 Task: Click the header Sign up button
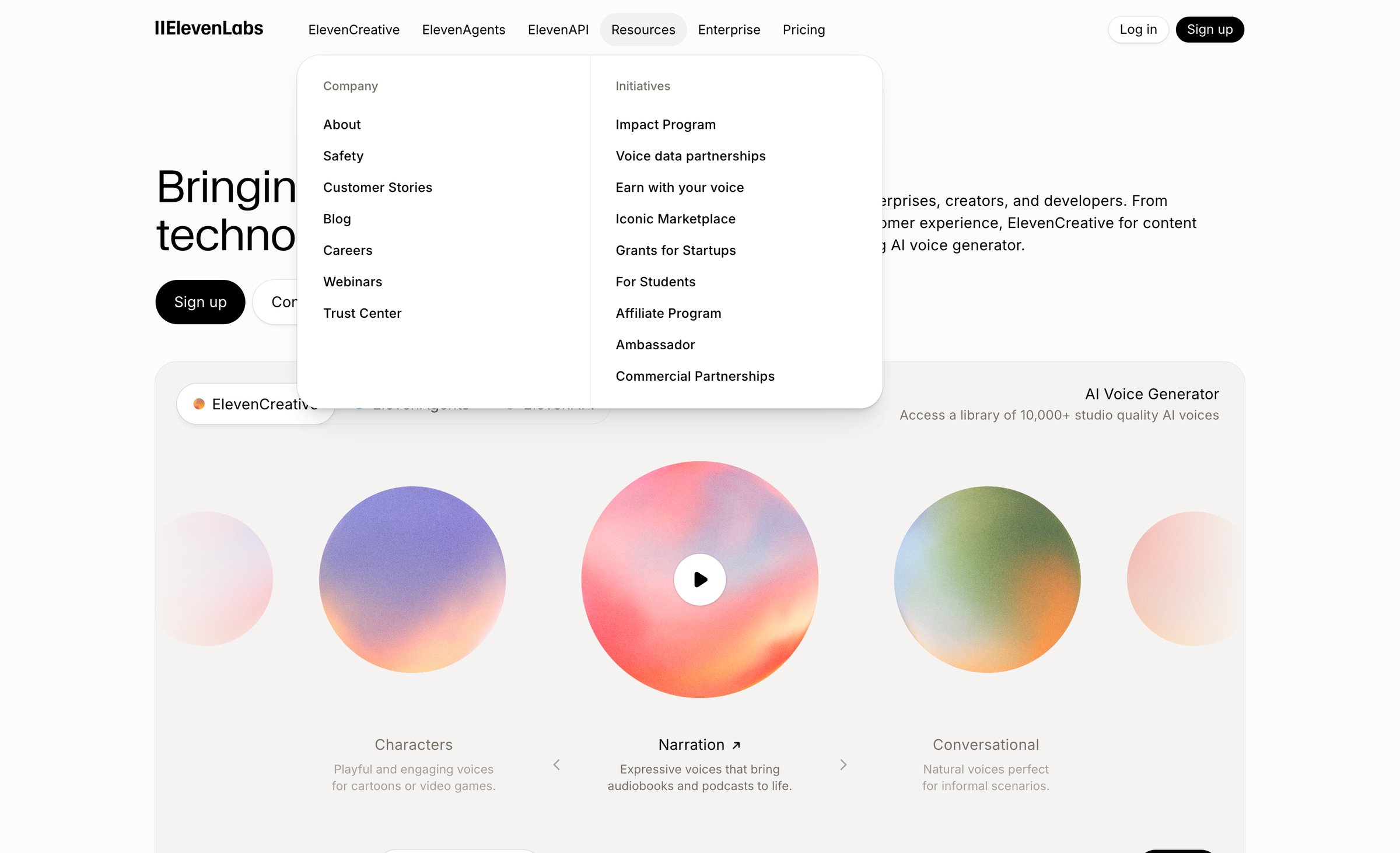[1209, 29]
